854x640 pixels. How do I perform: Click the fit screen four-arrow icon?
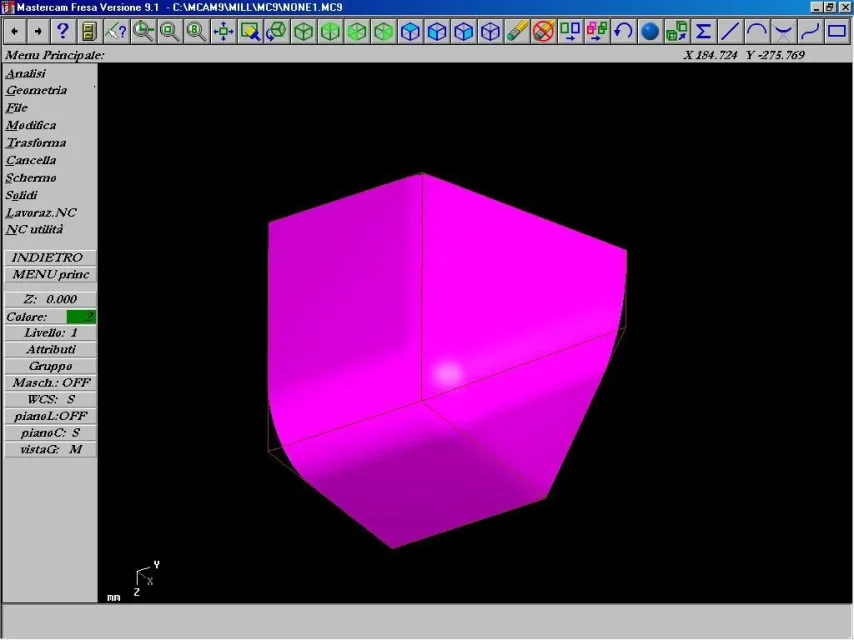click(x=223, y=31)
